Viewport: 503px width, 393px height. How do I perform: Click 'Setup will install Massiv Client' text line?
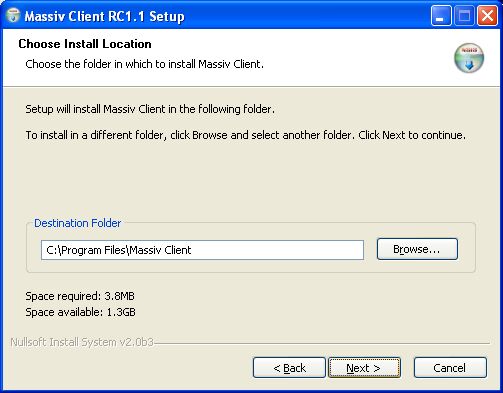(150, 109)
